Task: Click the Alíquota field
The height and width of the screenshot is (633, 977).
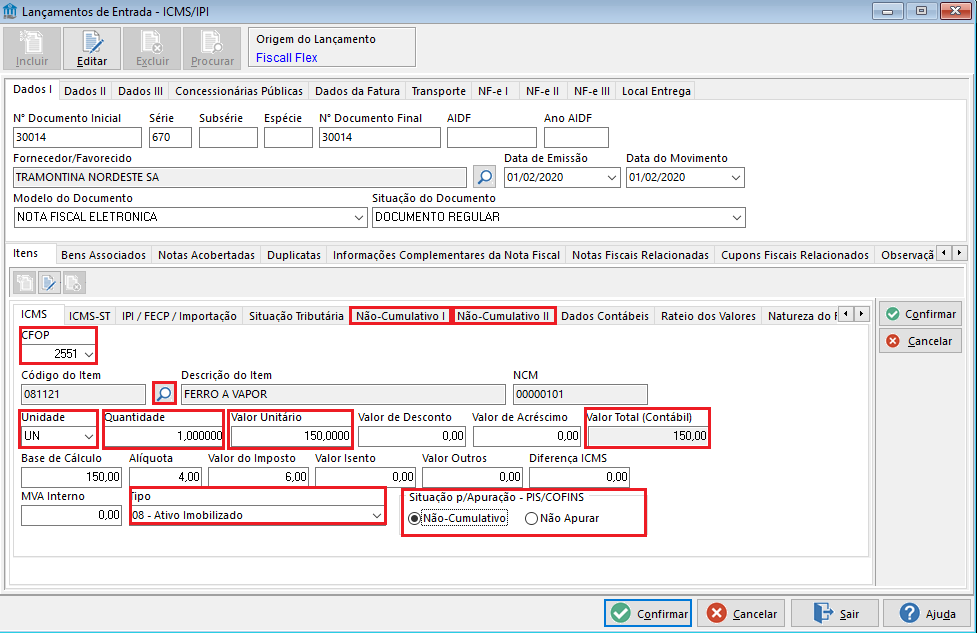Action: tap(165, 477)
